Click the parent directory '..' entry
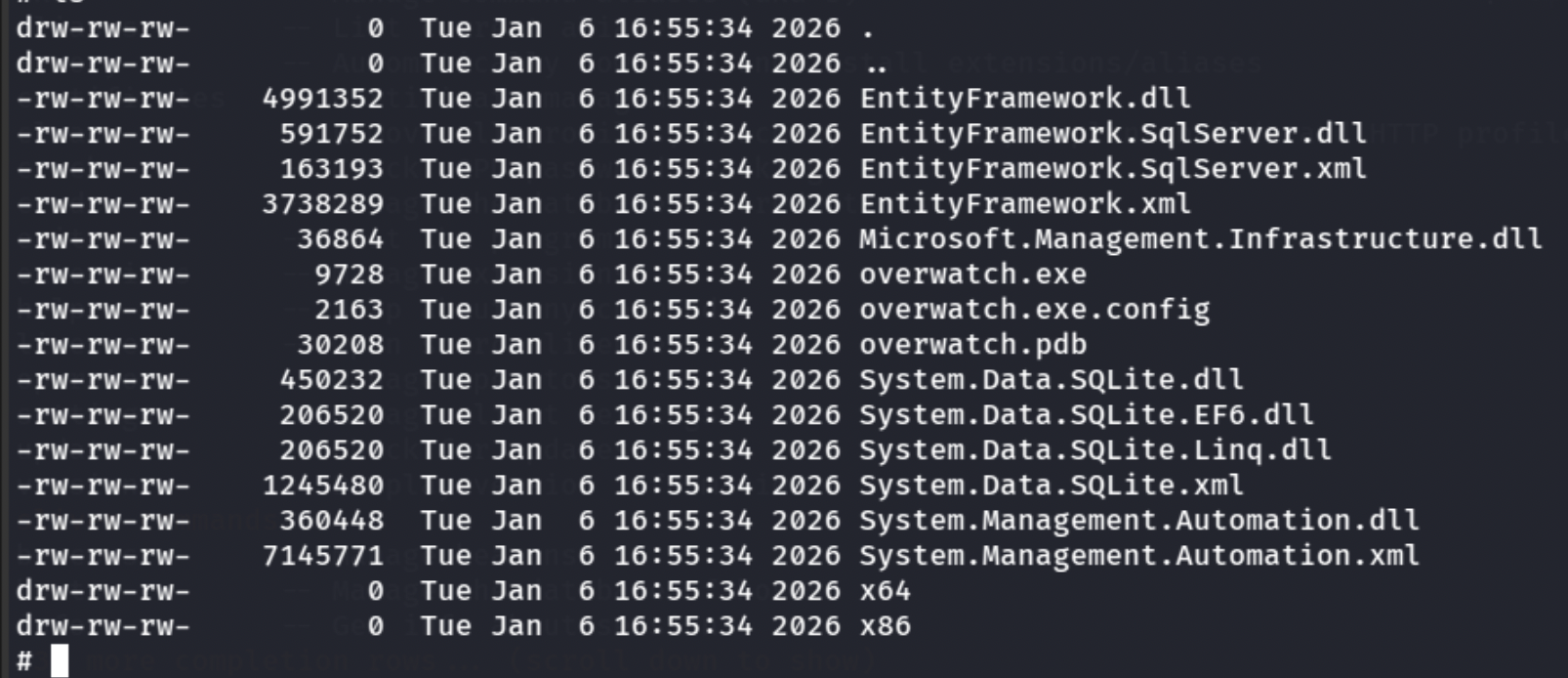The width and height of the screenshot is (1568, 678). (x=876, y=65)
